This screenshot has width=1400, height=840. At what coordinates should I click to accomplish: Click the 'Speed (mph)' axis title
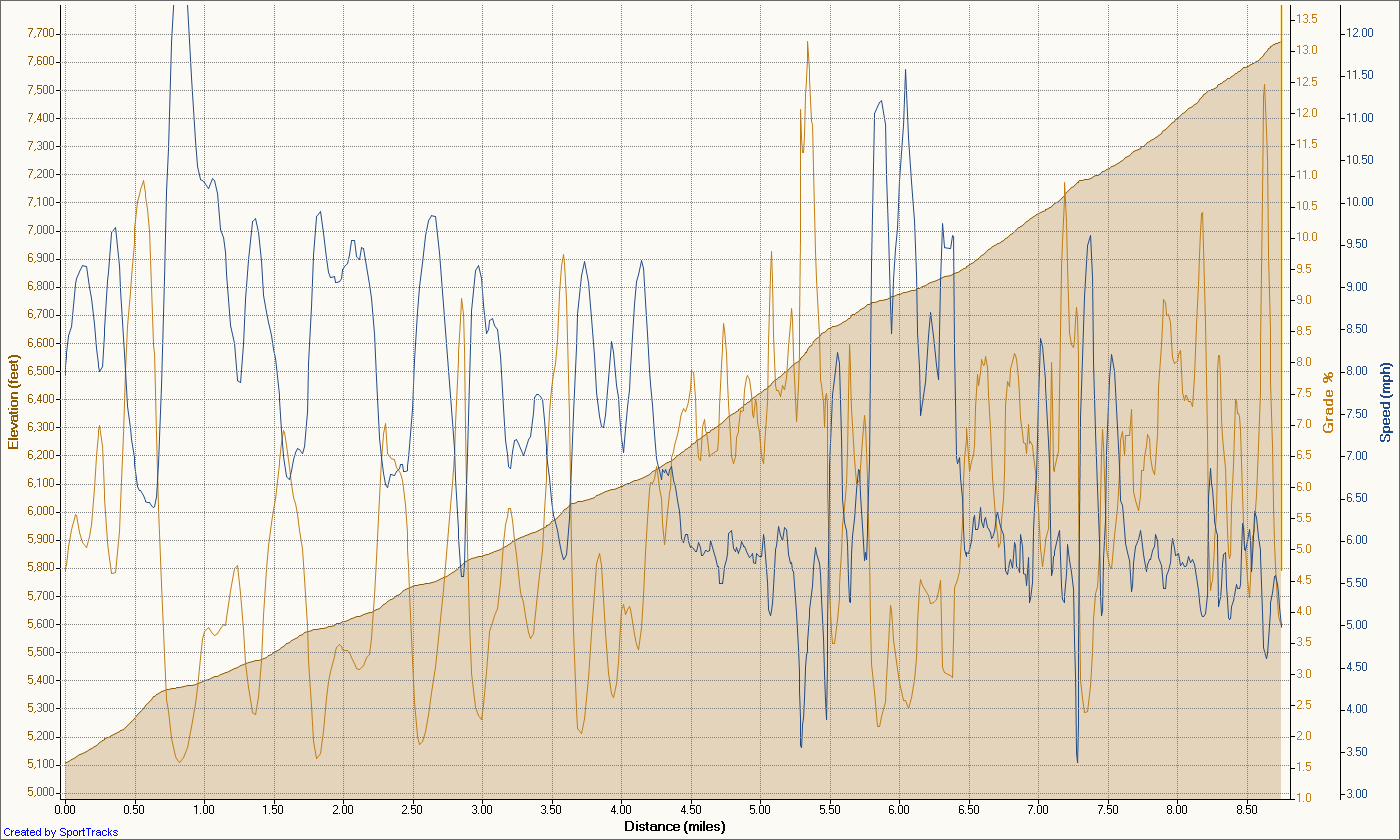pos(1385,402)
